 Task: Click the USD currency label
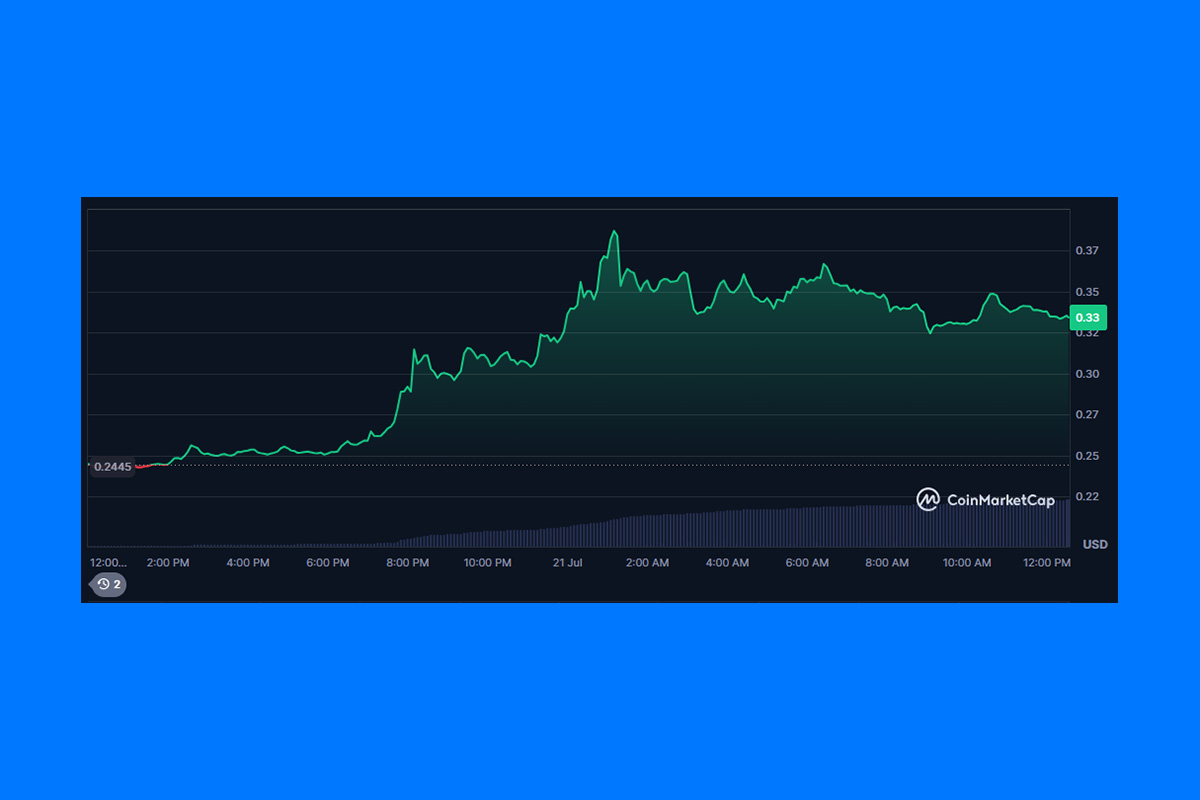click(x=1095, y=544)
